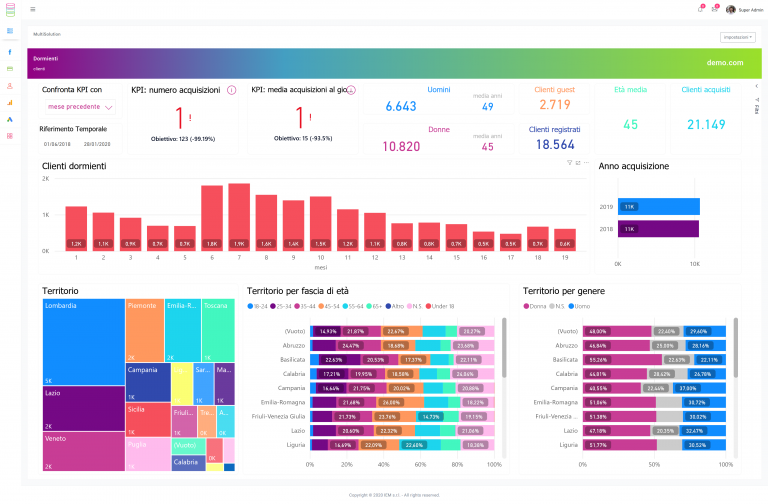Viewport: 768px width, 504px height.
Task: Select the 2018 bar in Anno acquisizione
Action: (x=658, y=229)
